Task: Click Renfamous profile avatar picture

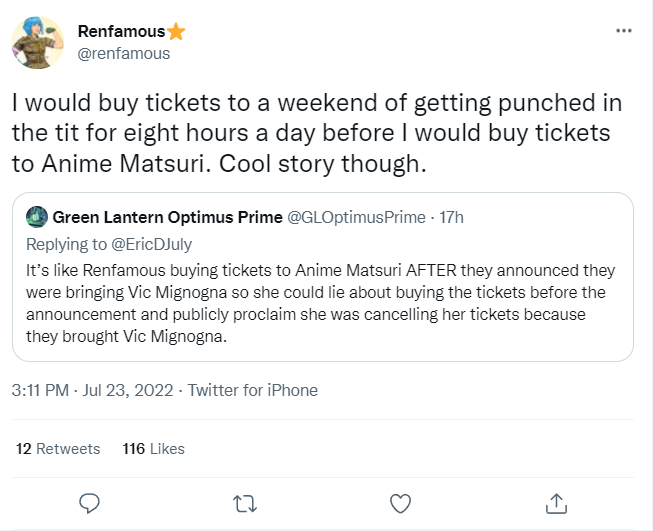Action: 37,42
